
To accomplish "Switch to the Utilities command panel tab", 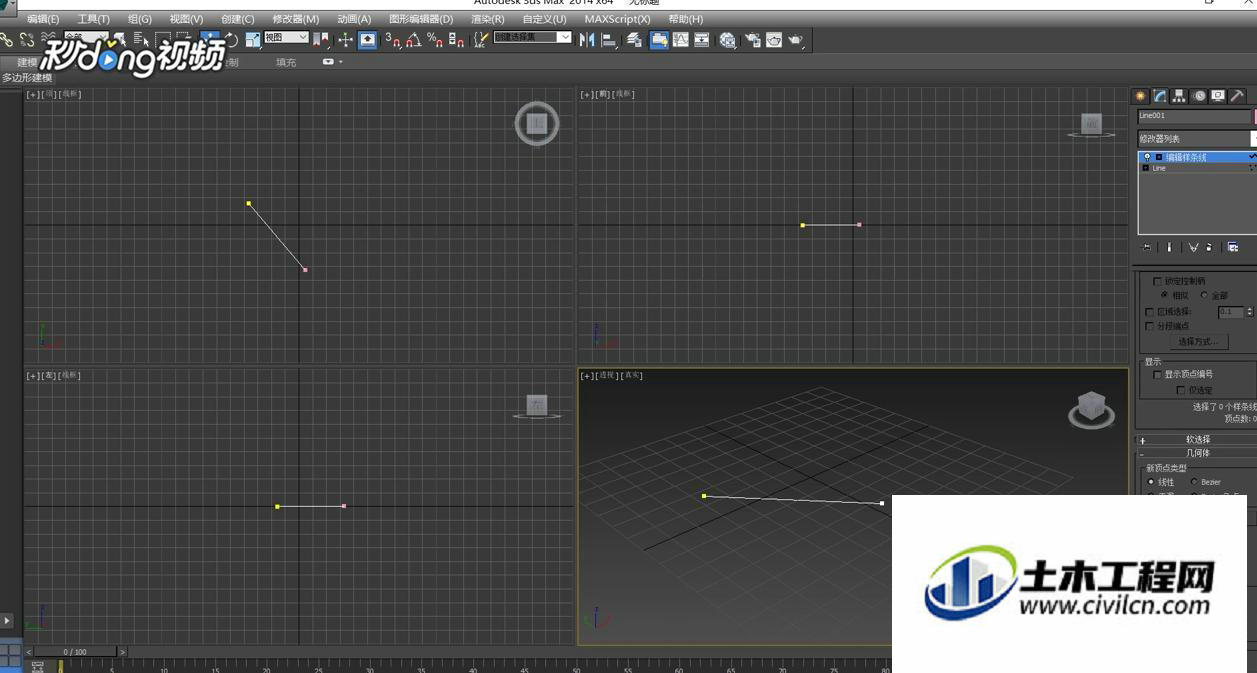I will [1237, 96].
